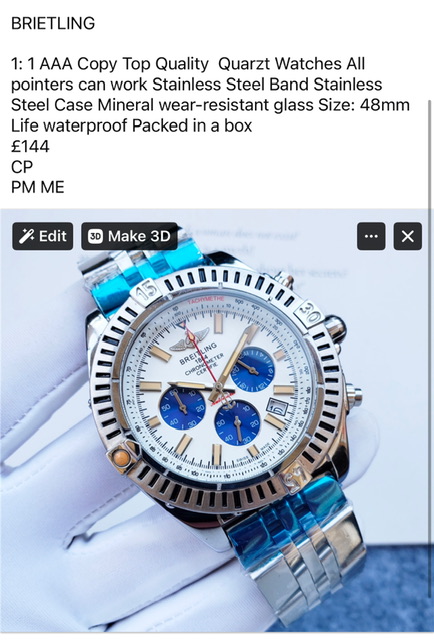Open the three-dots more options menu
The image size is (434, 640).
tap(371, 236)
